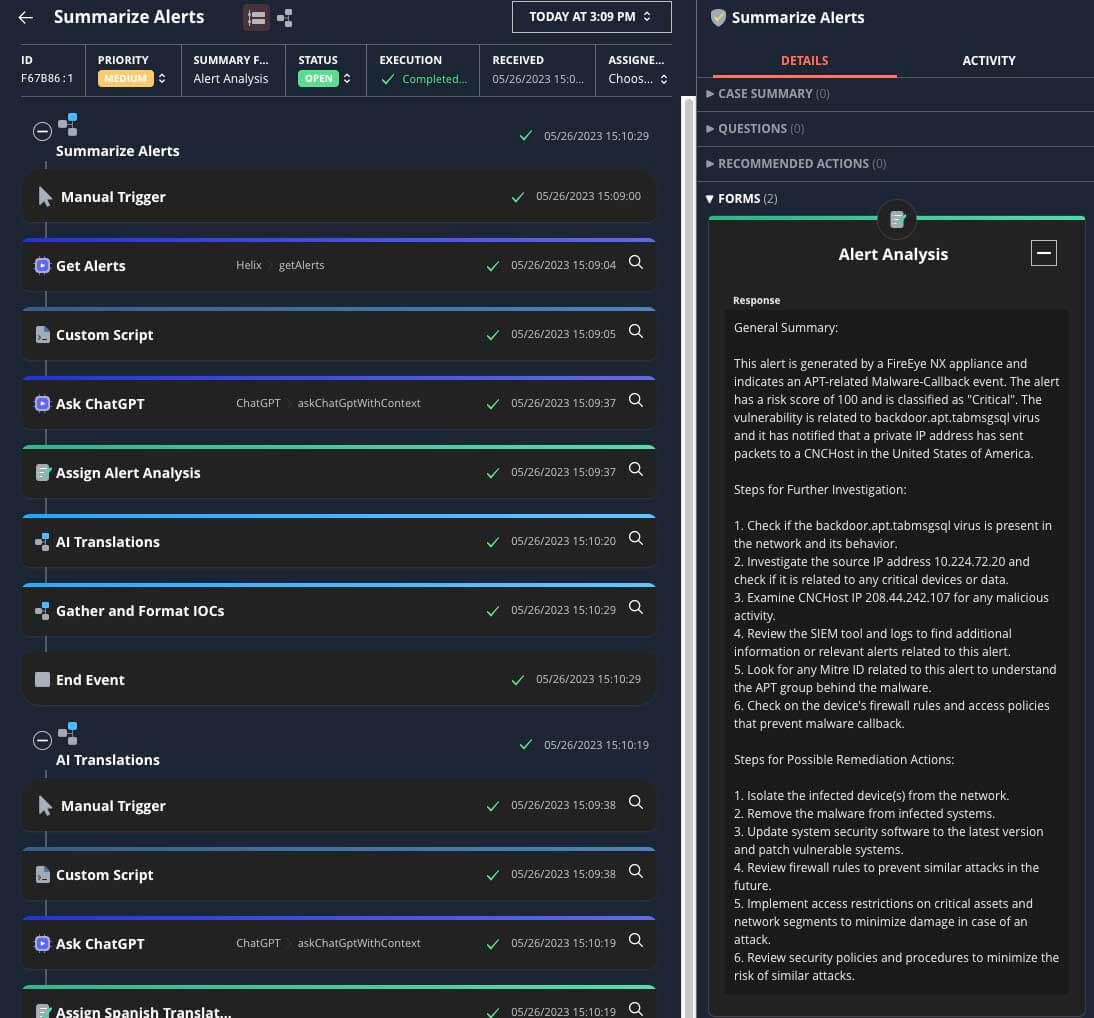Click the form icon above Alert Analysis
The height and width of the screenshot is (1018, 1094).
[x=897, y=218]
